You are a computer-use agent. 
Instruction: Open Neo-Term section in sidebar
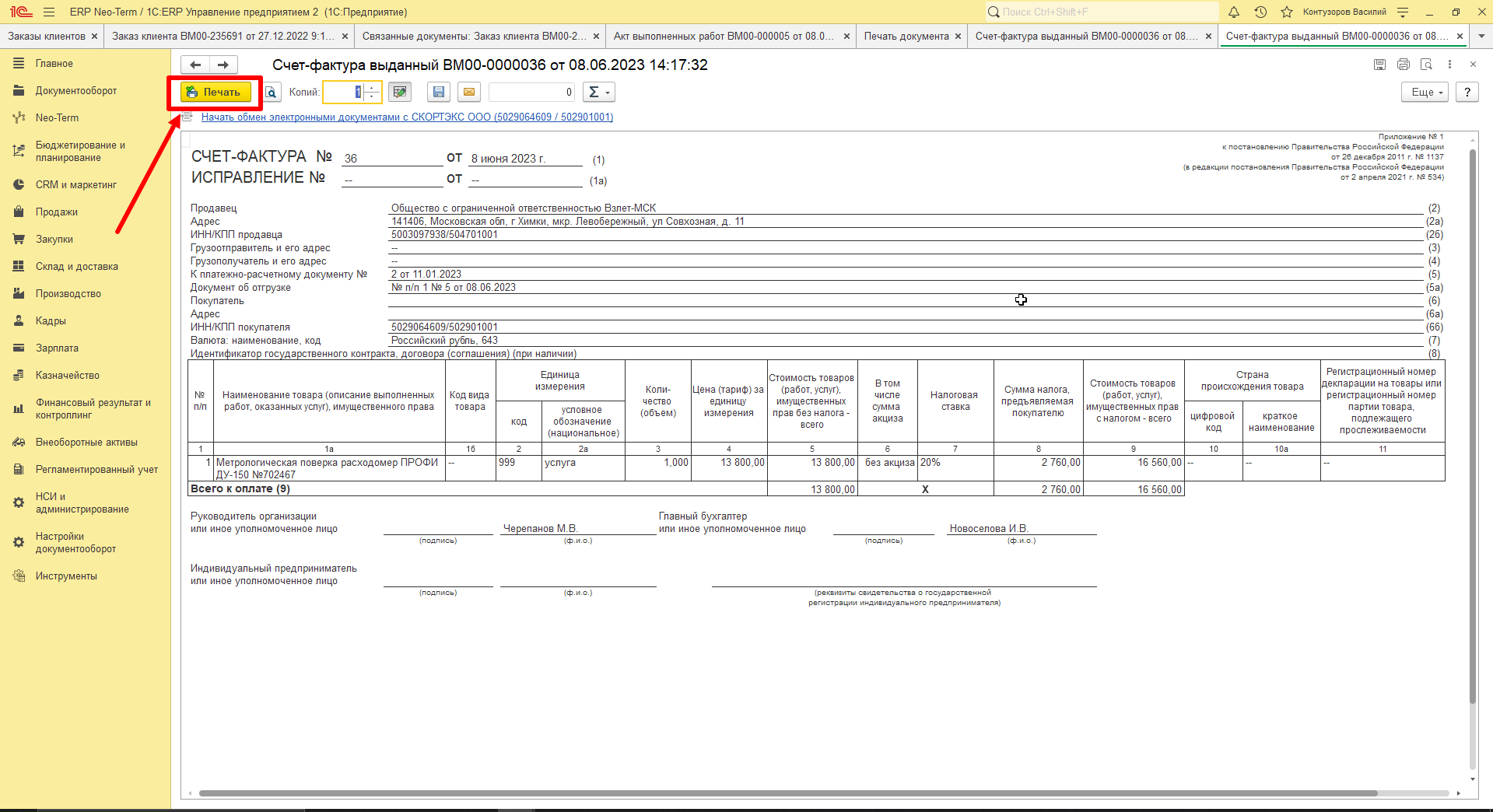(57, 117)
